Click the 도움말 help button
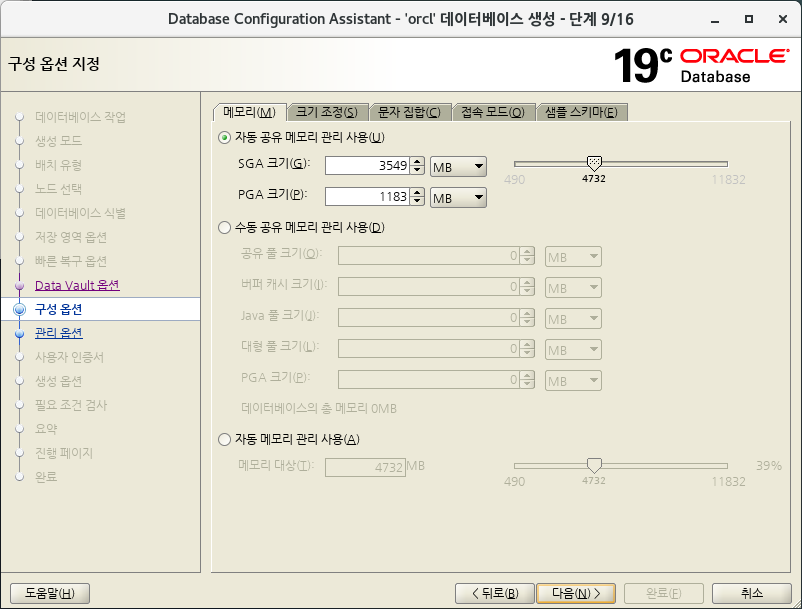Screen dimensions: 802x609 [50, 593]
